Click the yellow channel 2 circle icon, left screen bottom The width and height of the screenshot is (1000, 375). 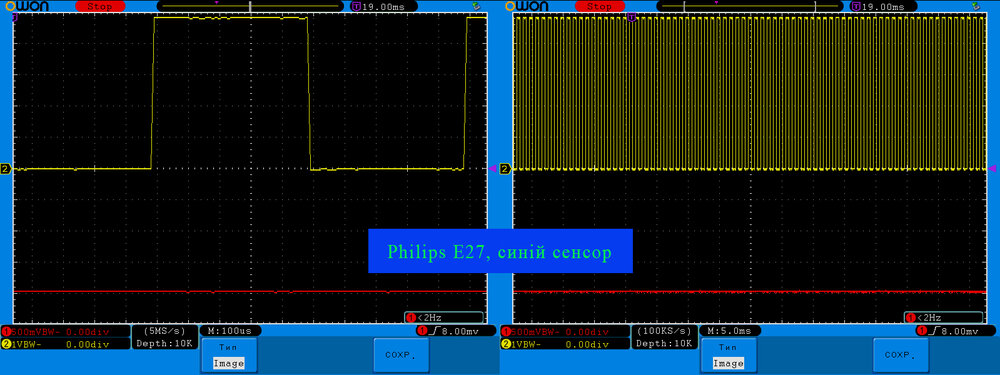6,344
